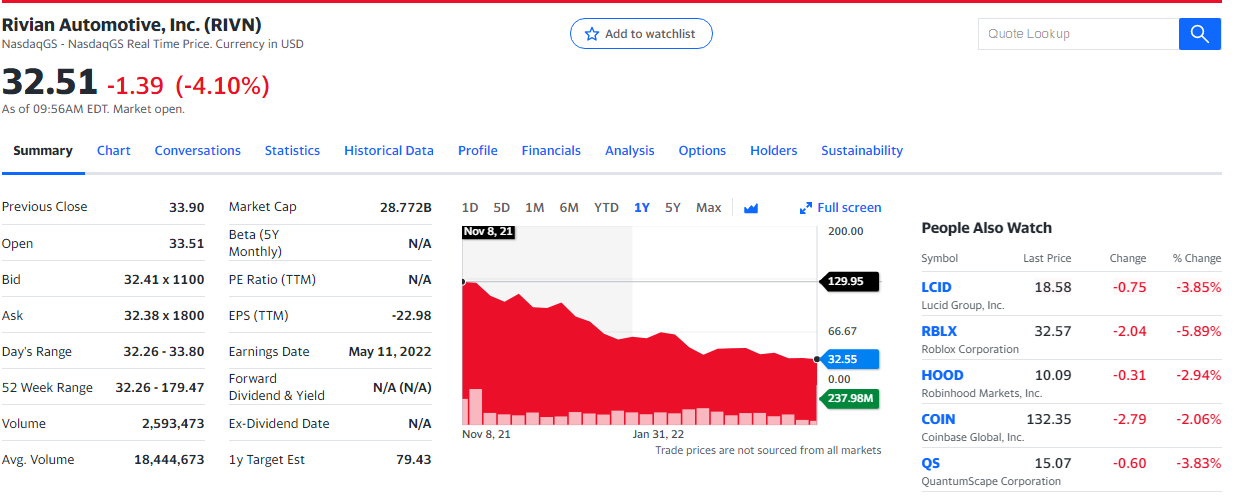Click the Market Cap value 28.772B

(406, 207)
